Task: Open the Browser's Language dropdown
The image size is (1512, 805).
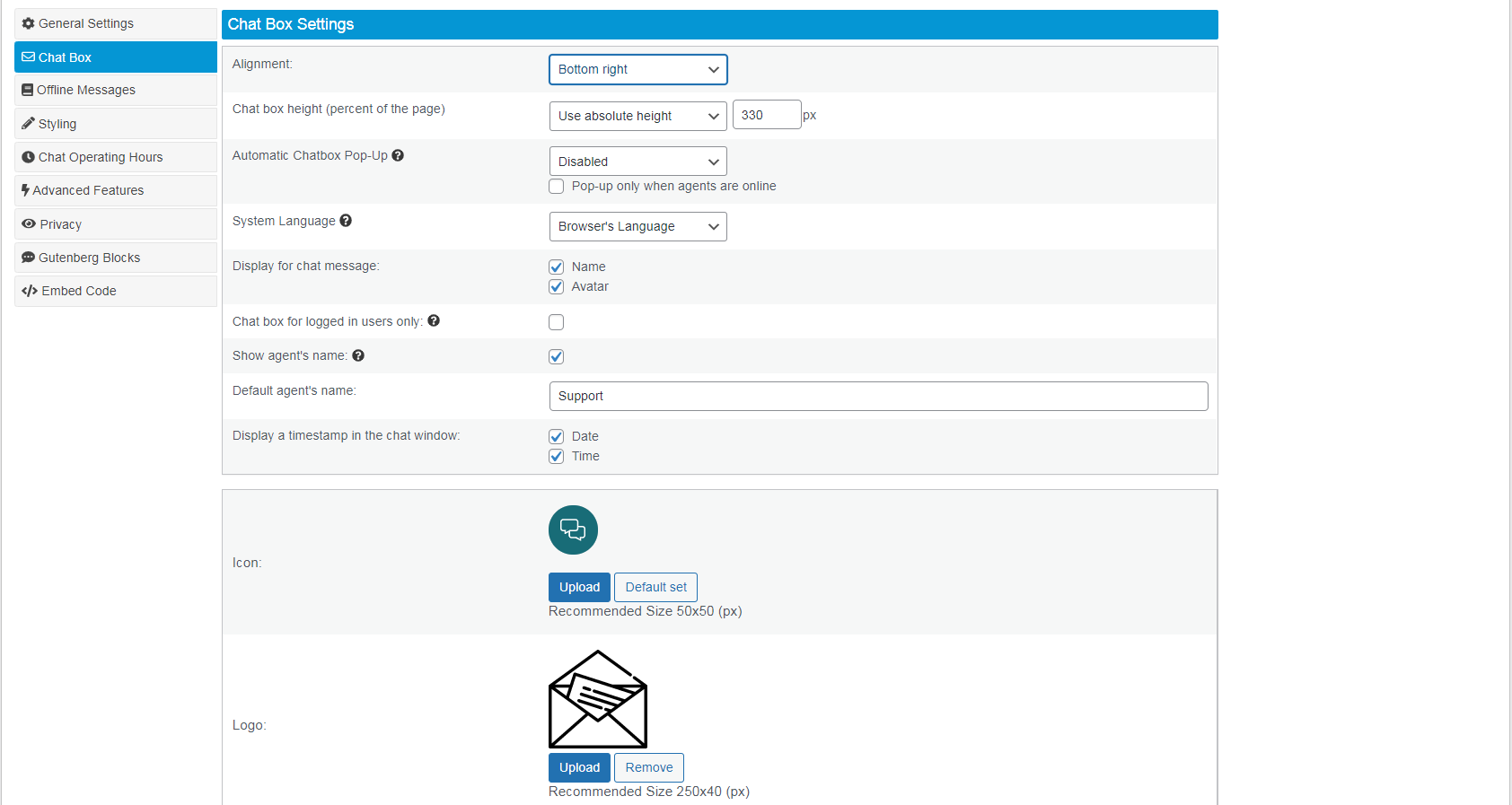Action: [x=637, y=226]
